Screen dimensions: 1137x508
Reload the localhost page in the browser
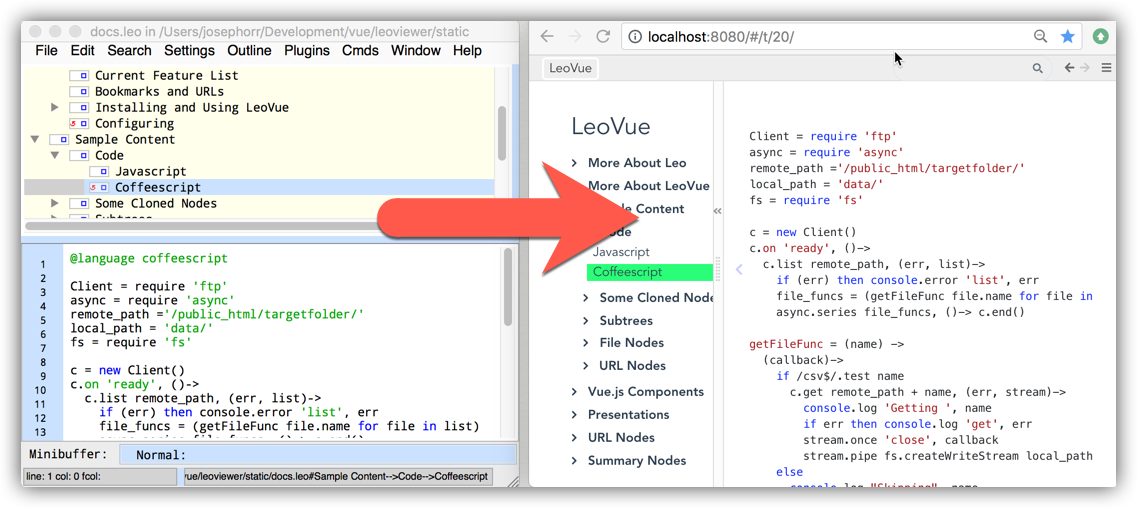pos(603,36)
